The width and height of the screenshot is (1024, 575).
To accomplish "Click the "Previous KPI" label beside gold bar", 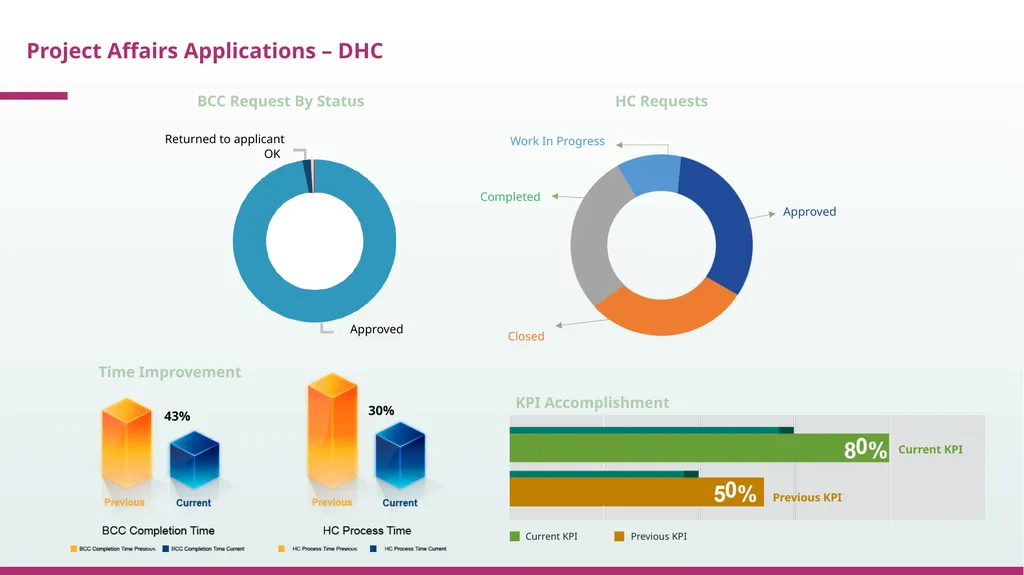I will click(x=807, y=497).
